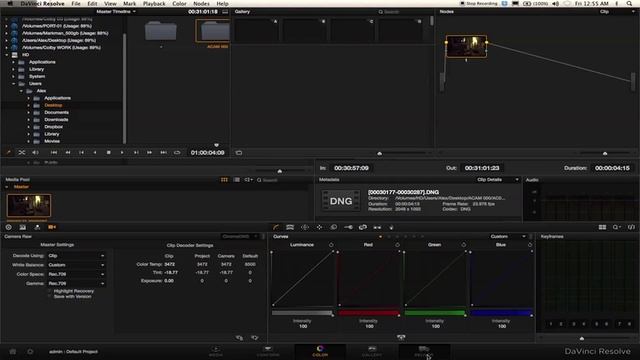Click the Media Pool search field
Viewport: 640px width, 360px height.
pos(282,180)
